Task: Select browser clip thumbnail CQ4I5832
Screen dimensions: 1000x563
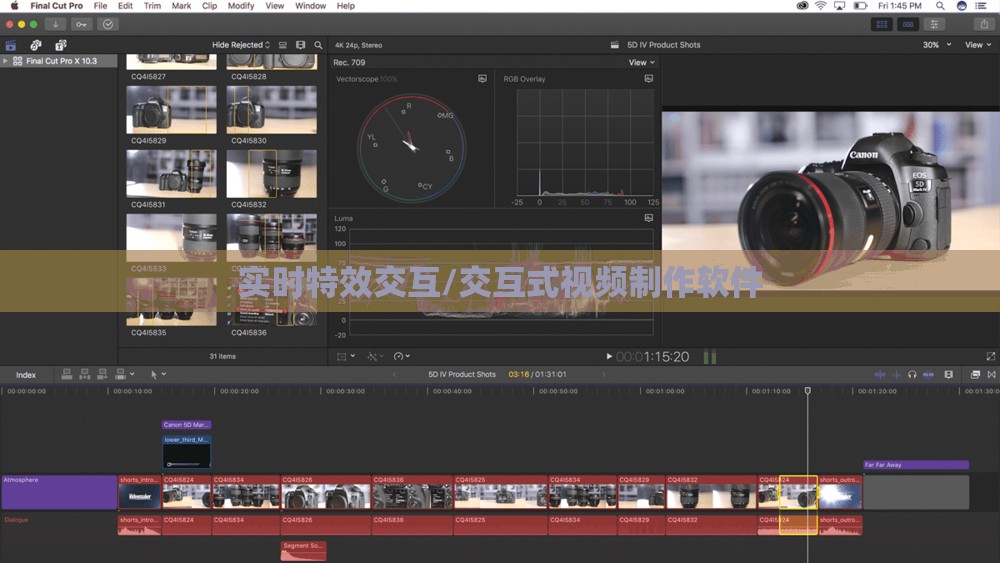Action: tap(271, 173)
